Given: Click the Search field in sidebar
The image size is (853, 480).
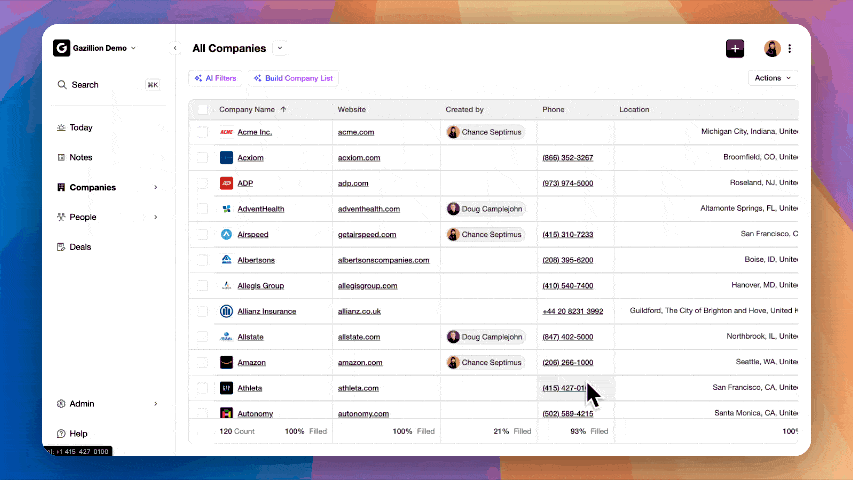Looking at the screenshot, I should [108, 85].
